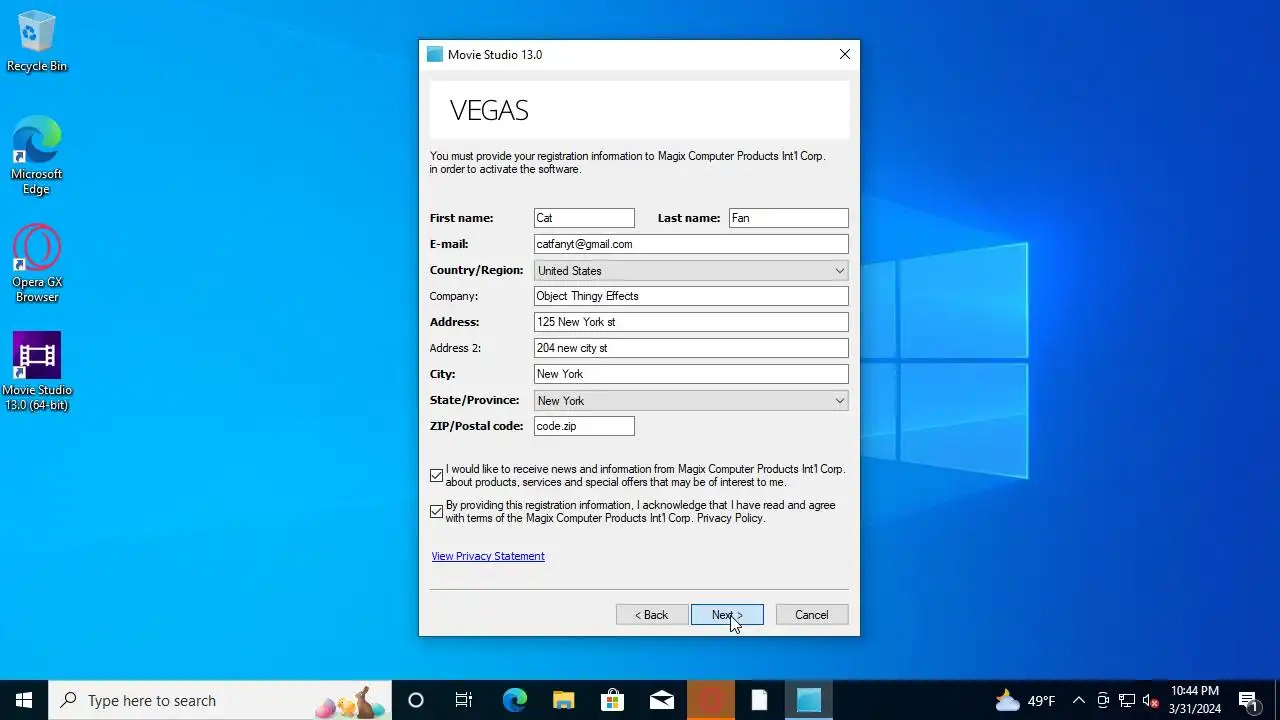Open Task View in the taskbar

(x=464, y=700)
